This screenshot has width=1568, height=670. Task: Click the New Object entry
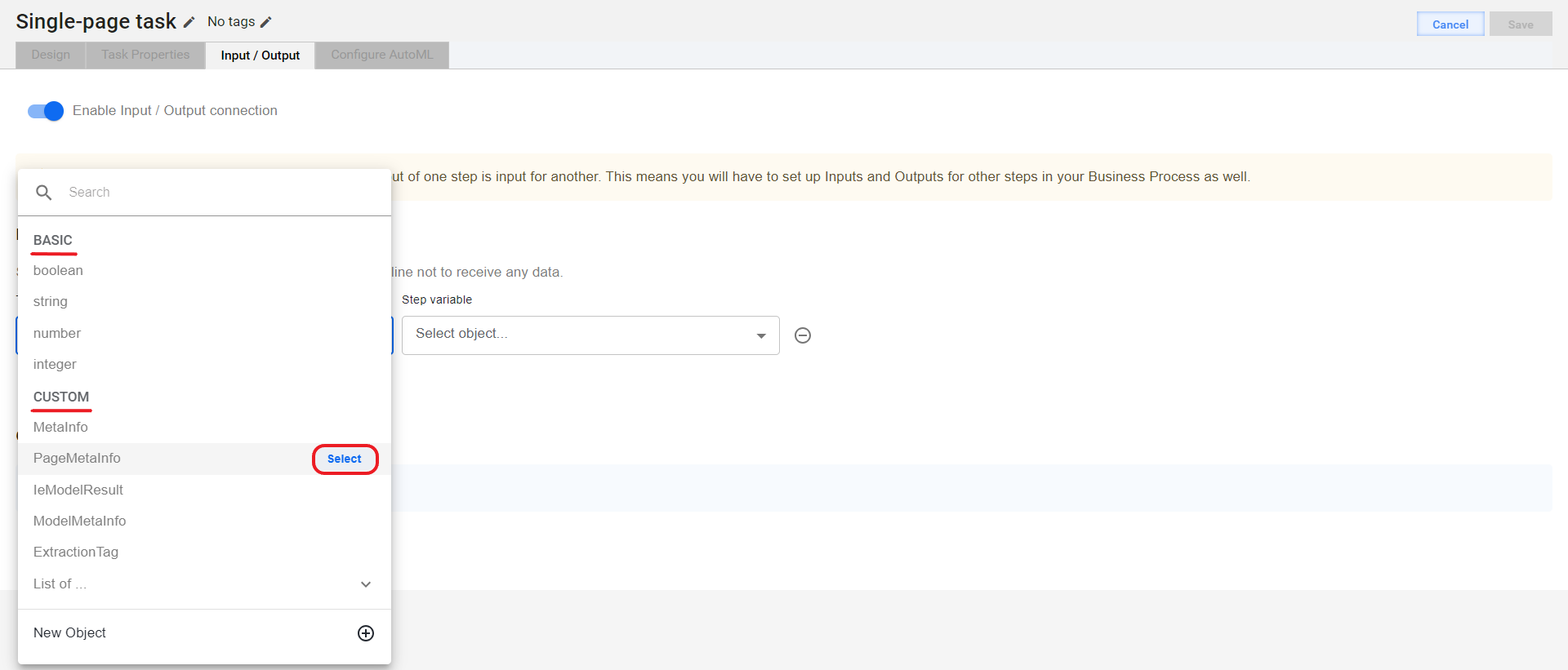tap(204, 633)
